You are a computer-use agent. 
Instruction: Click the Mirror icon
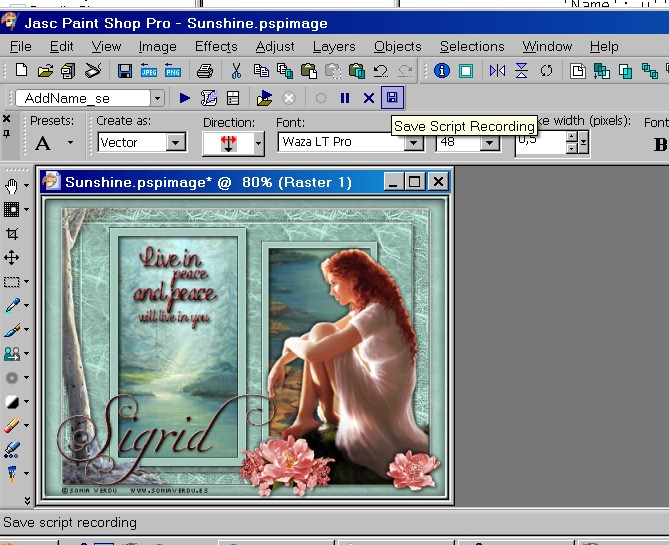pos(497,70)
